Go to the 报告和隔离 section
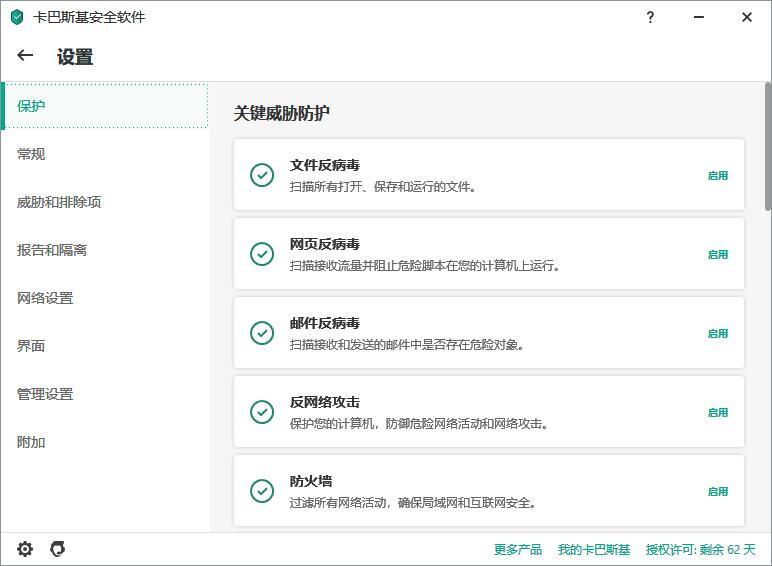Image resolution: width=772 pixels, height=566 pixels. (52, 250)
